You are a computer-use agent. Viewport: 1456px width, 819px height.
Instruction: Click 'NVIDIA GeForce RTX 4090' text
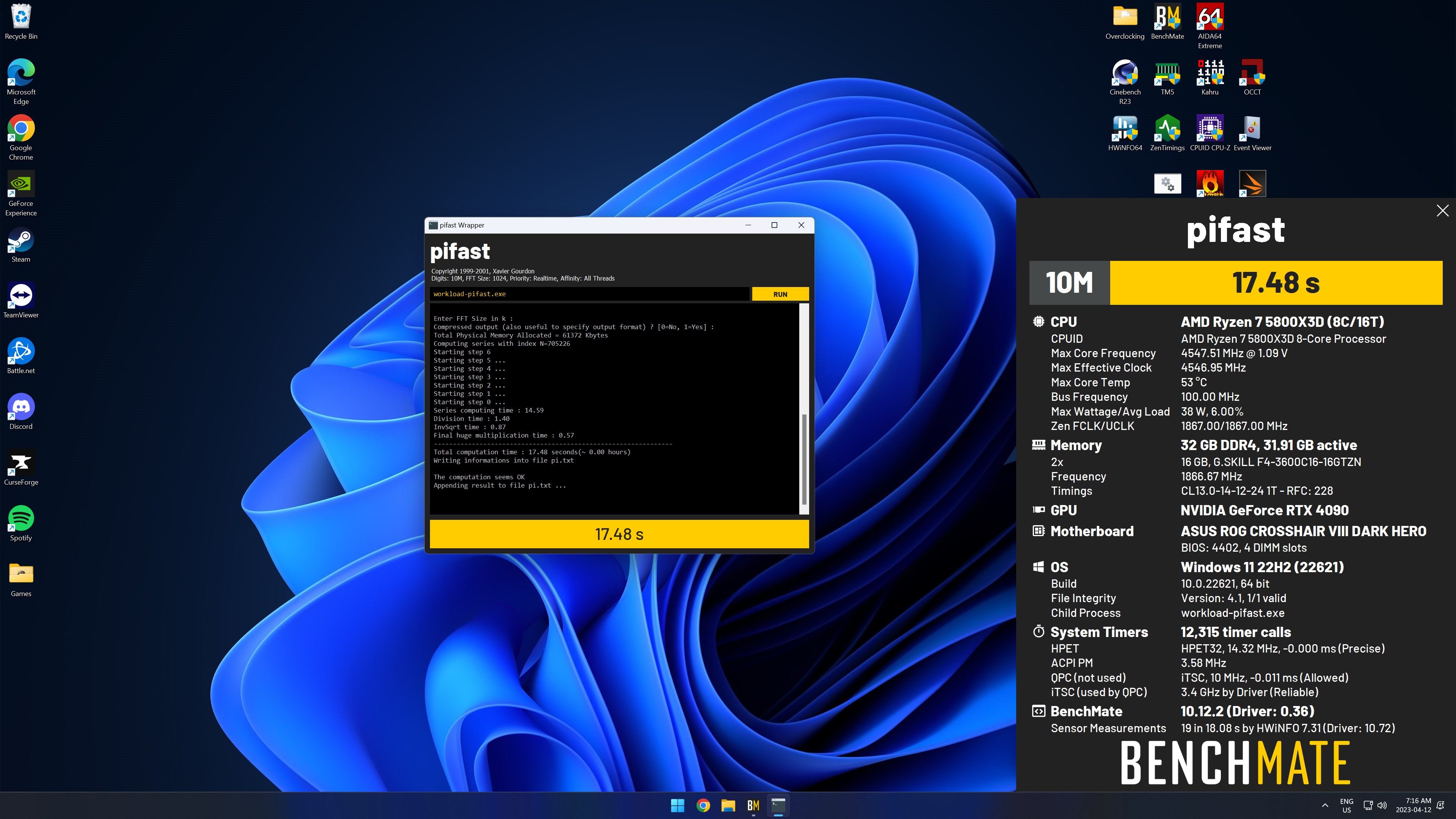pos(1265,510)
